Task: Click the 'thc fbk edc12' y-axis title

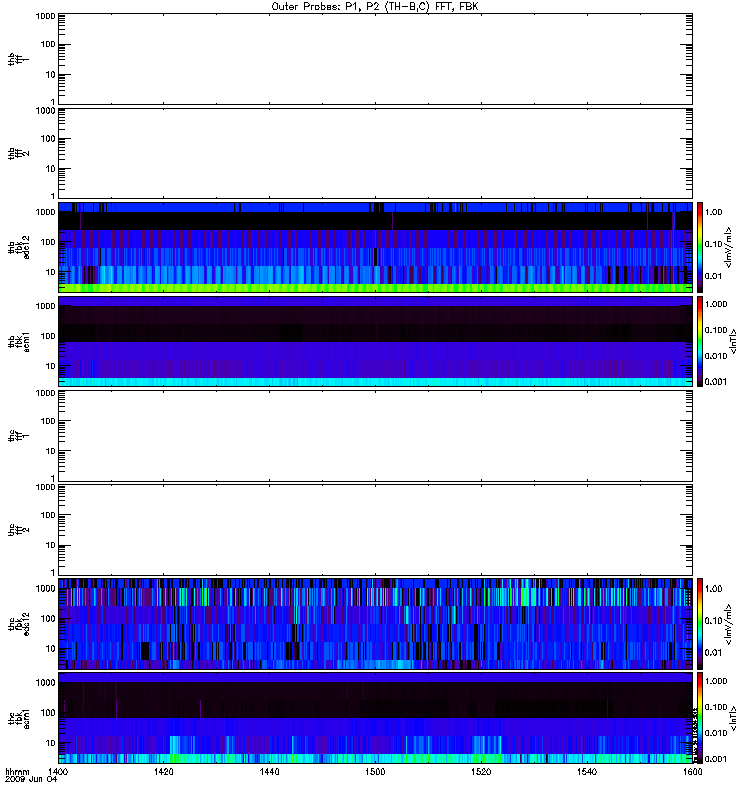Action: 18,623
